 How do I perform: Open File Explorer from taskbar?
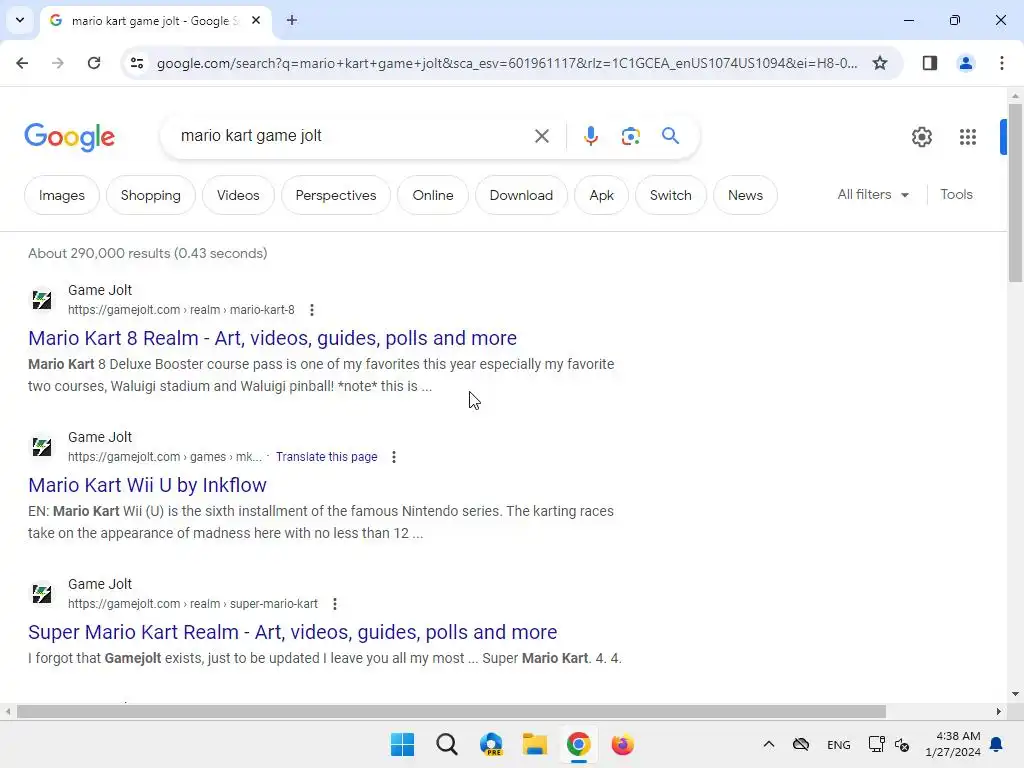coord(535,744)
